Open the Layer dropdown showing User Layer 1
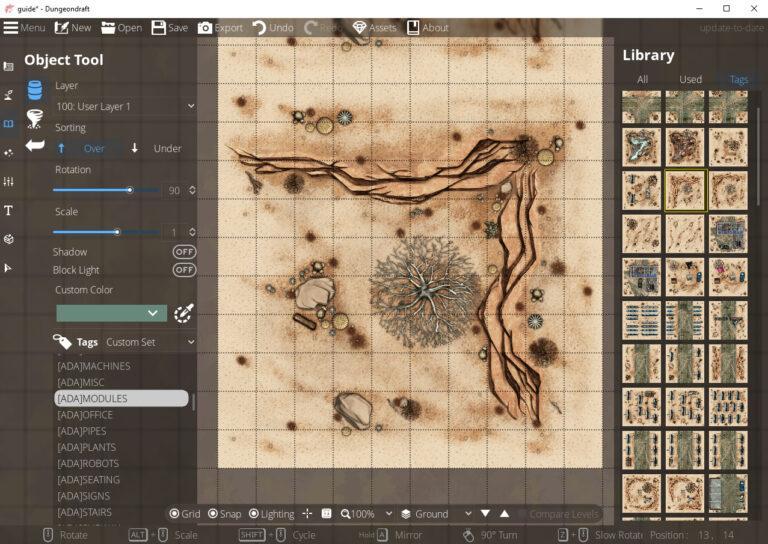The width and height of the screenshot is (768, 544). (x=125, y=106)
